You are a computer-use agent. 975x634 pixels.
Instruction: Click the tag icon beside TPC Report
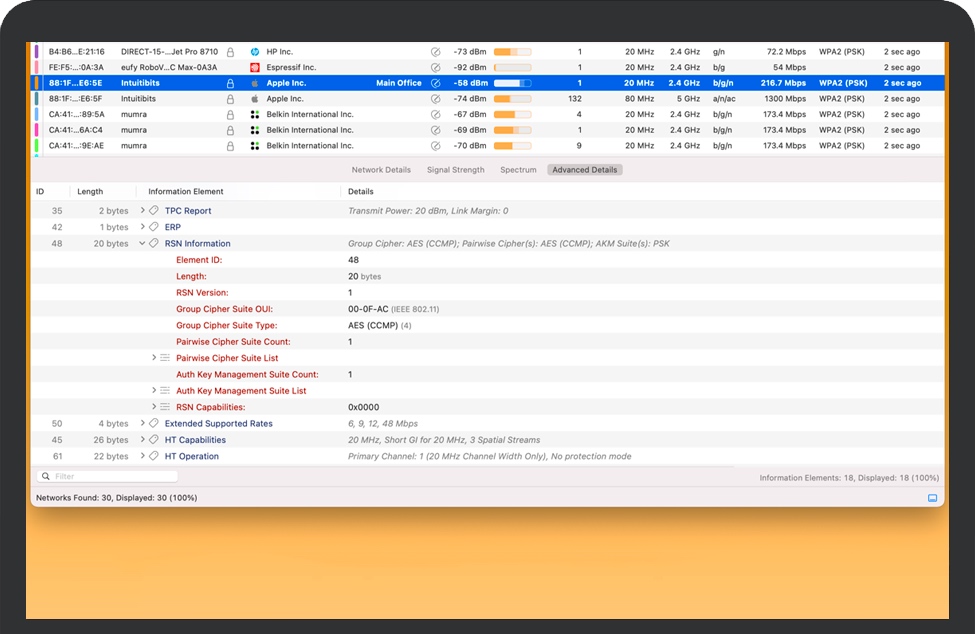pos(154,211)
